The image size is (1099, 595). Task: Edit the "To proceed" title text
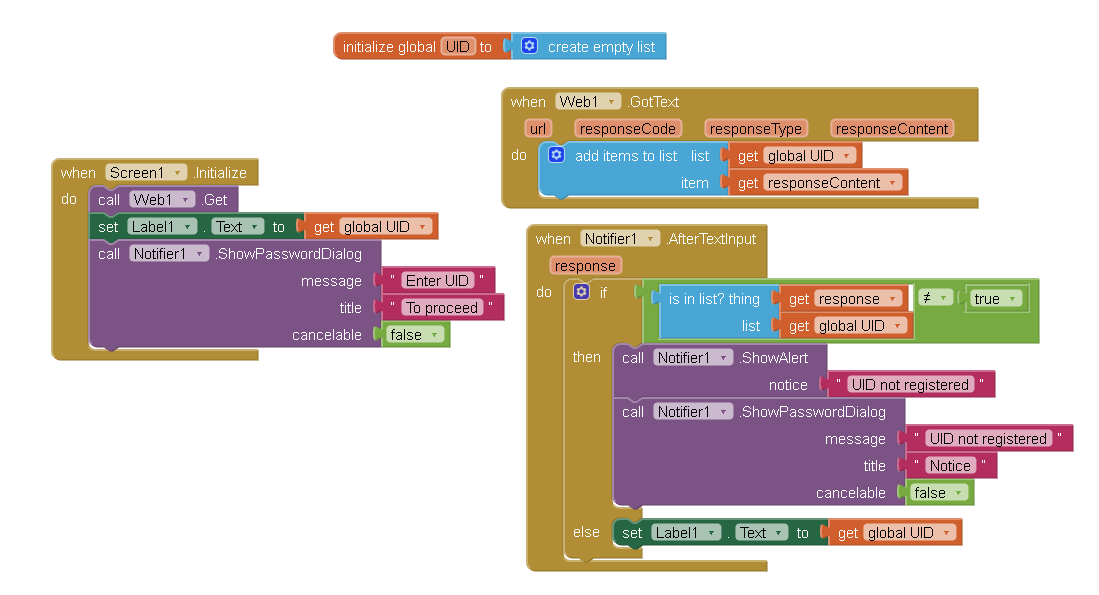[442, 308]
